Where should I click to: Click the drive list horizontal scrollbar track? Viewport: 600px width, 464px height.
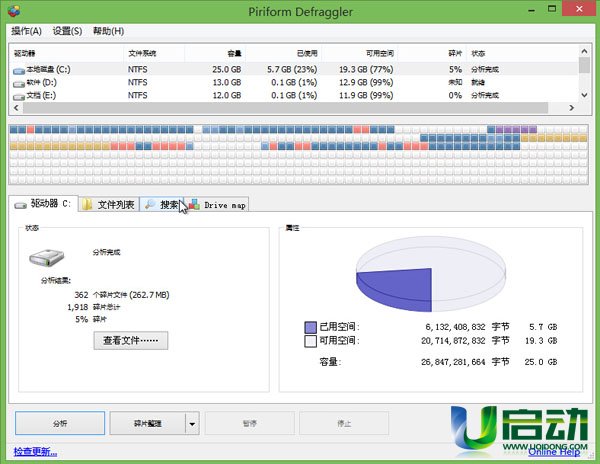pos(285,108)
